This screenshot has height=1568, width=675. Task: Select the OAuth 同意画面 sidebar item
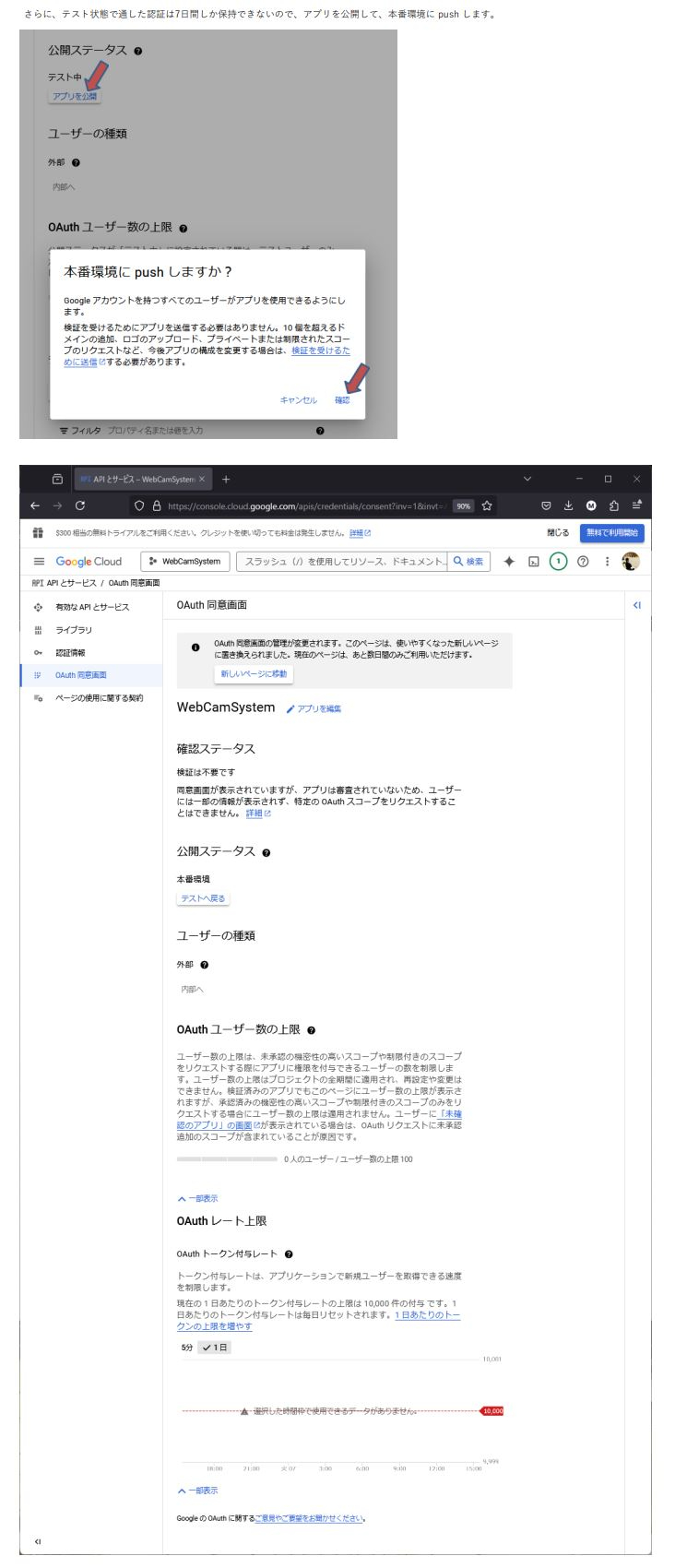[91, 675]
